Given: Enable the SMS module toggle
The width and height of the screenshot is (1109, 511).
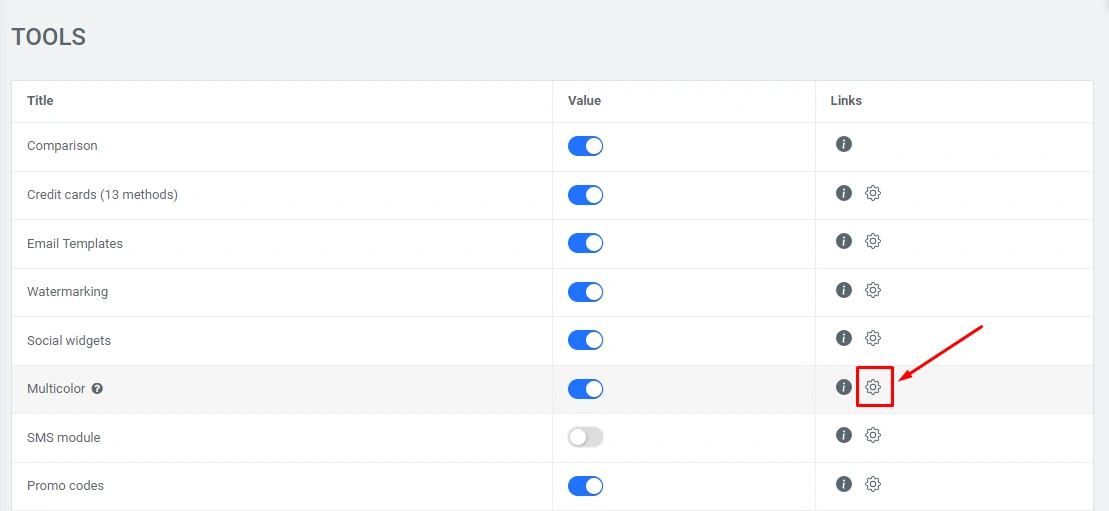Looking at the screenshot, I should tap(585, 437).
